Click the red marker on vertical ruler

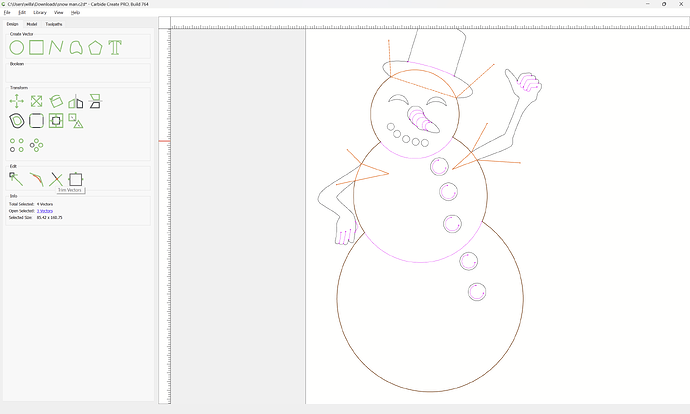coord(164,141)
